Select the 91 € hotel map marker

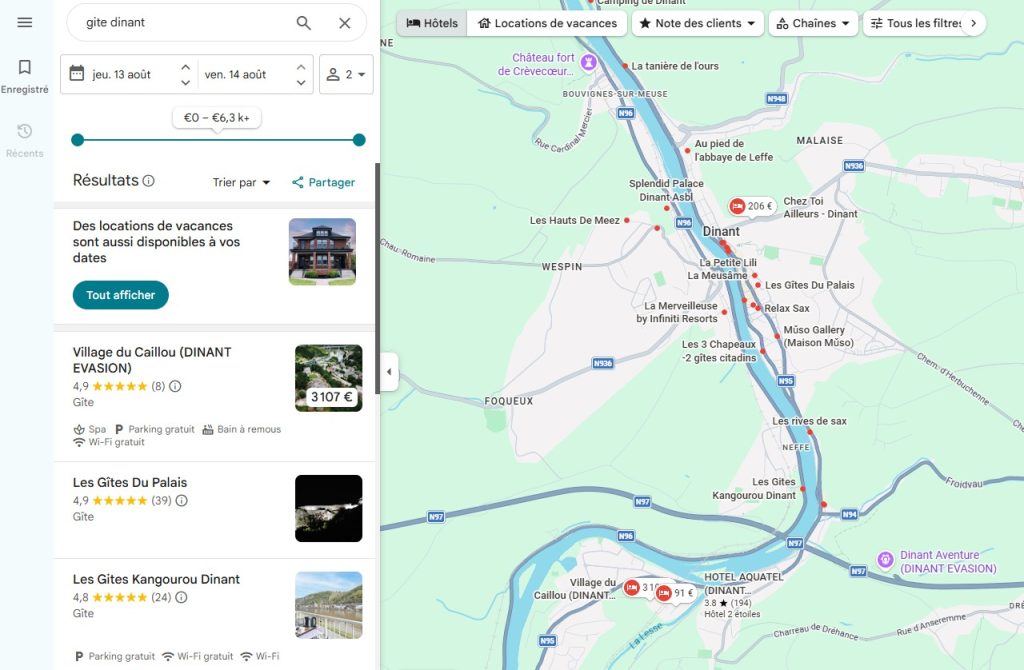pos(675,593)
